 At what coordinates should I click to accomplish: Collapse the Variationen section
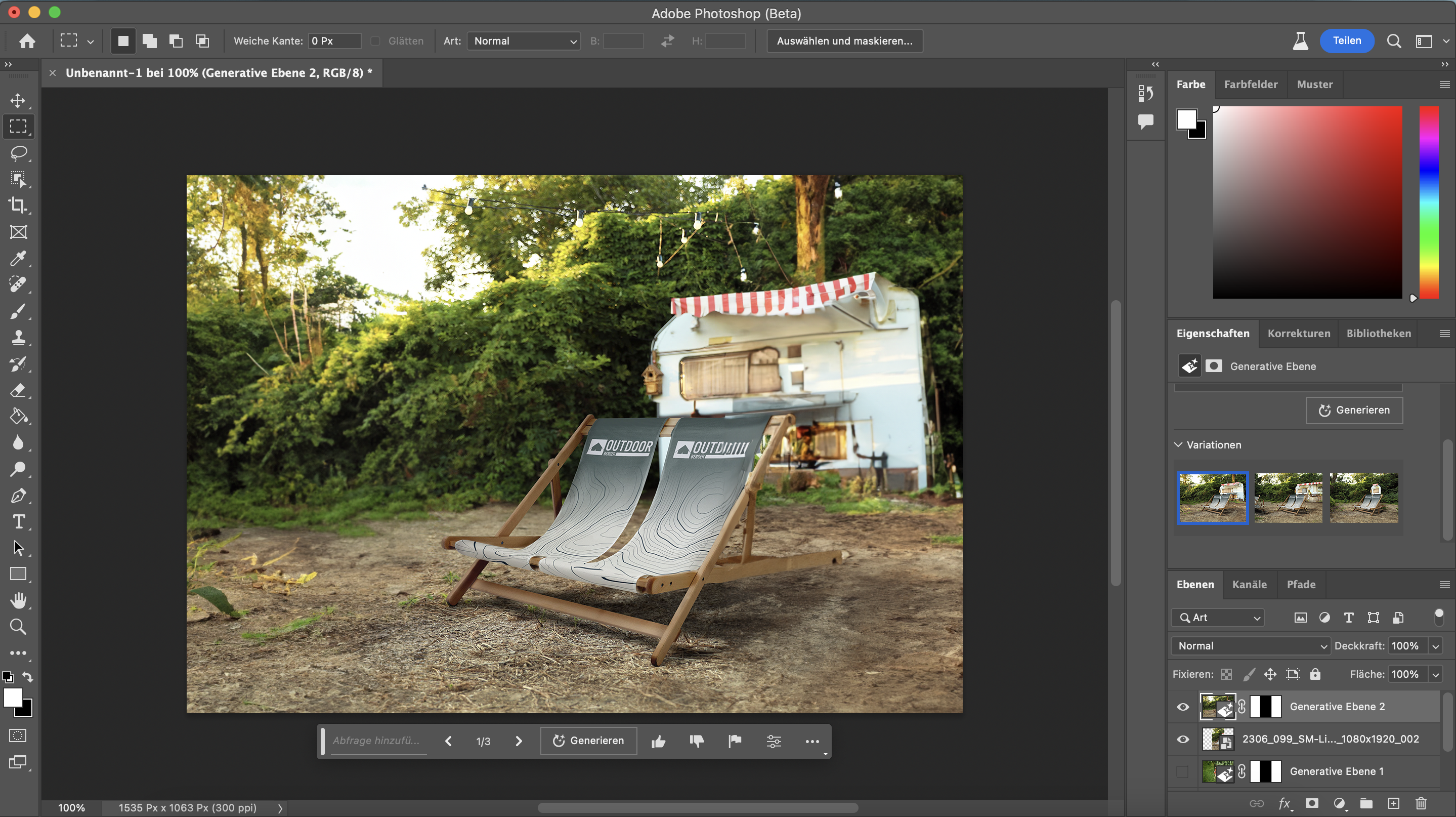click(x=1178, y=445)
